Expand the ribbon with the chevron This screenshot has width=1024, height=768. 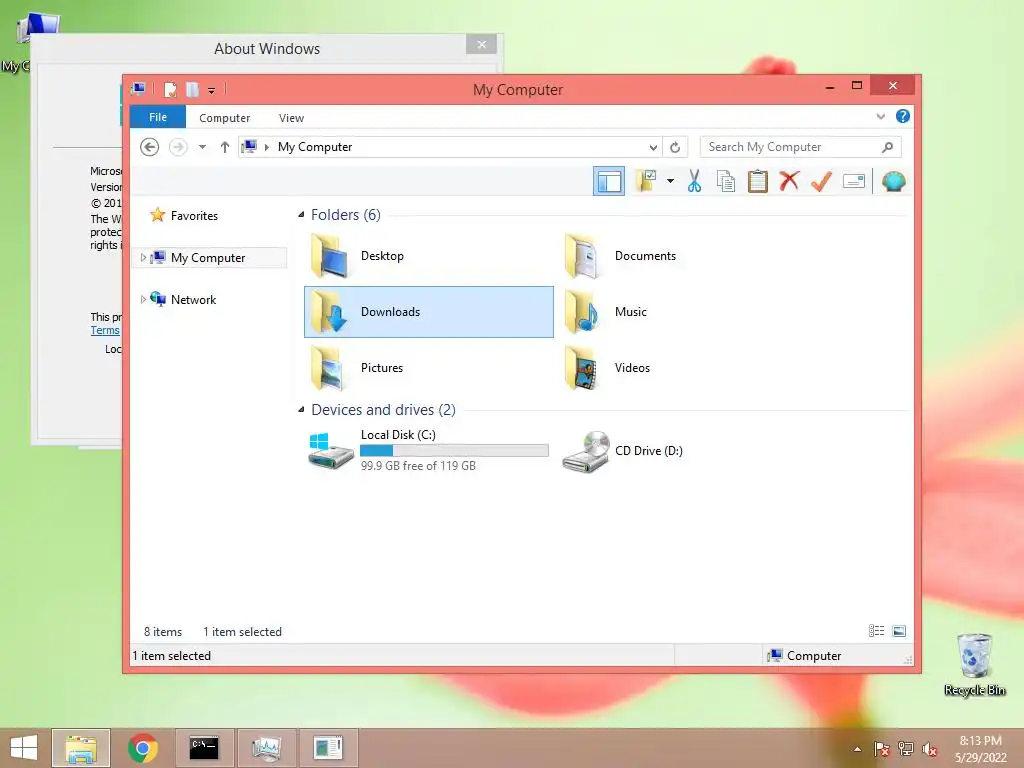tap(880, 117)
